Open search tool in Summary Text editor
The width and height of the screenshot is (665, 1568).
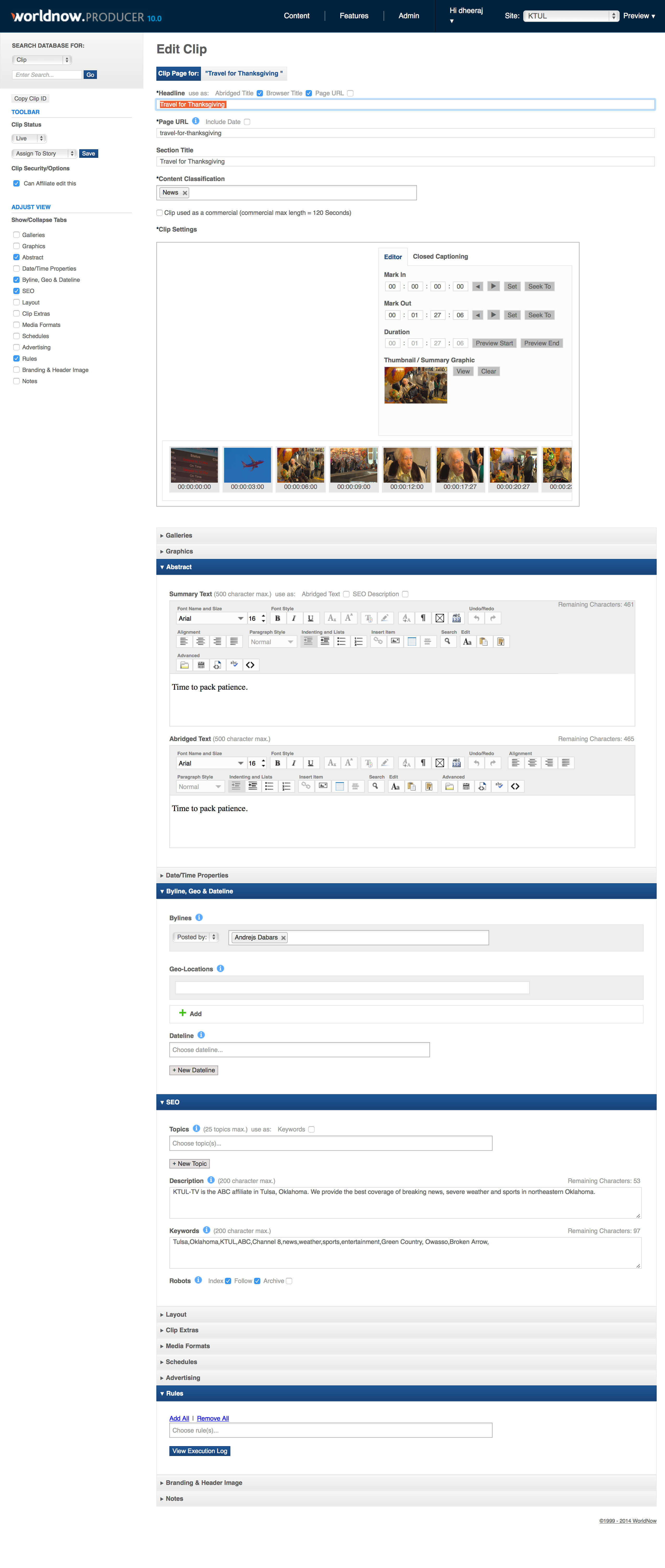(448, 642)
